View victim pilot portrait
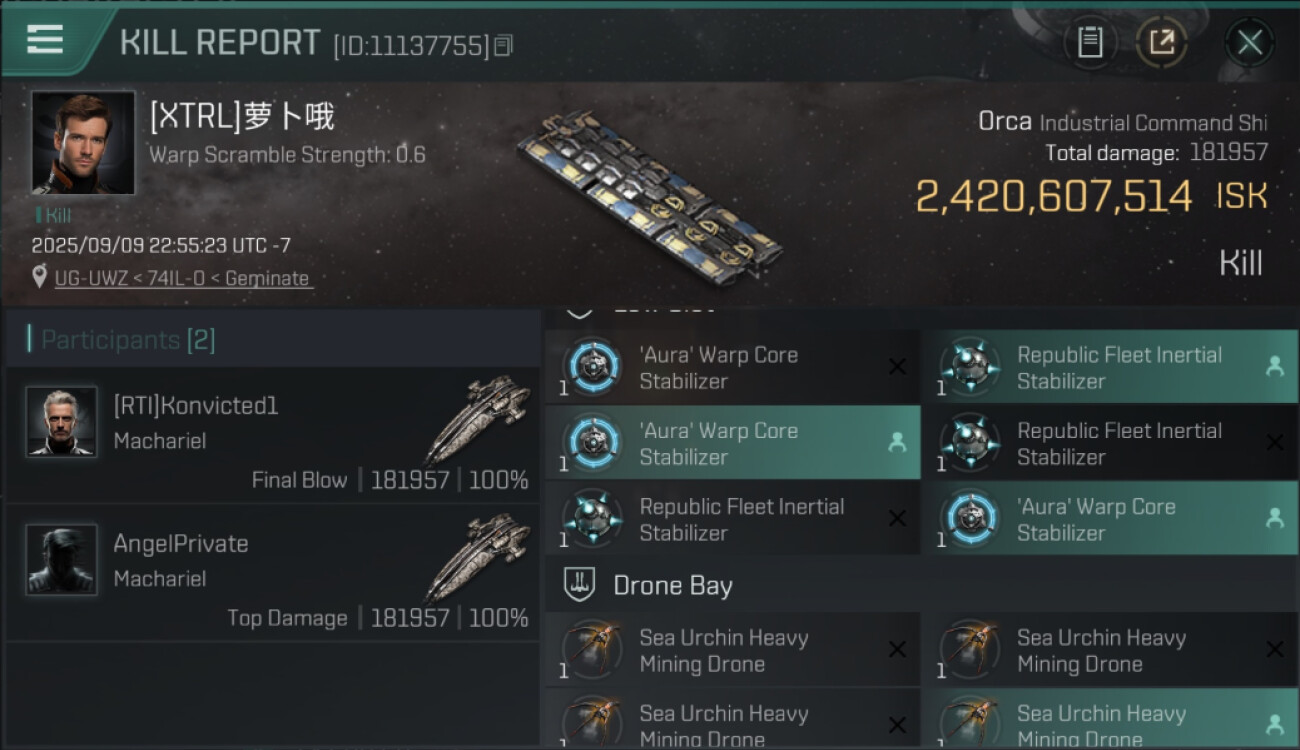This screenshot has width=1300, height=750. [x=83, y=143]
